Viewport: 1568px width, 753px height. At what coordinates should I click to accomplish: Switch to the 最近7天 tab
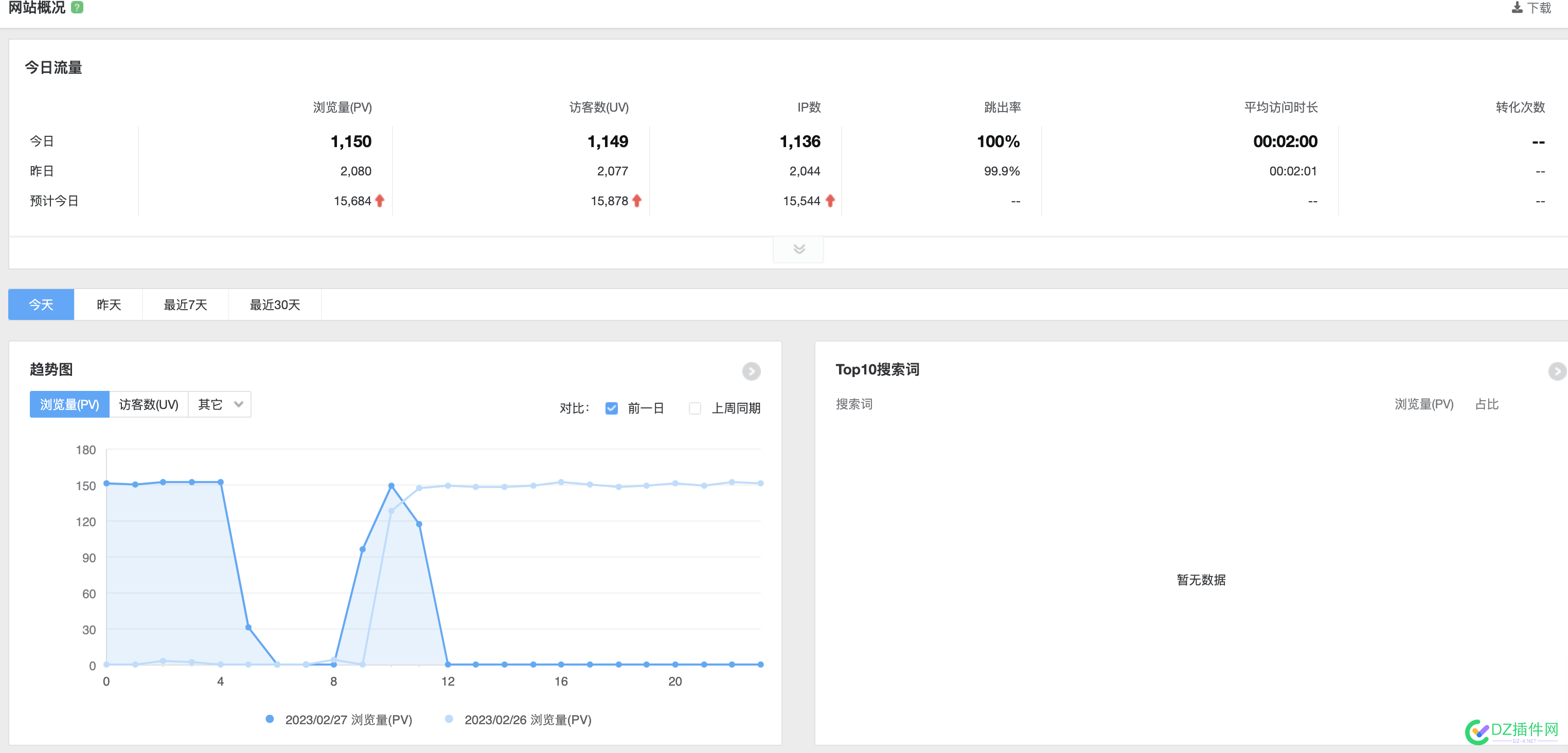(x=186, y=304)
